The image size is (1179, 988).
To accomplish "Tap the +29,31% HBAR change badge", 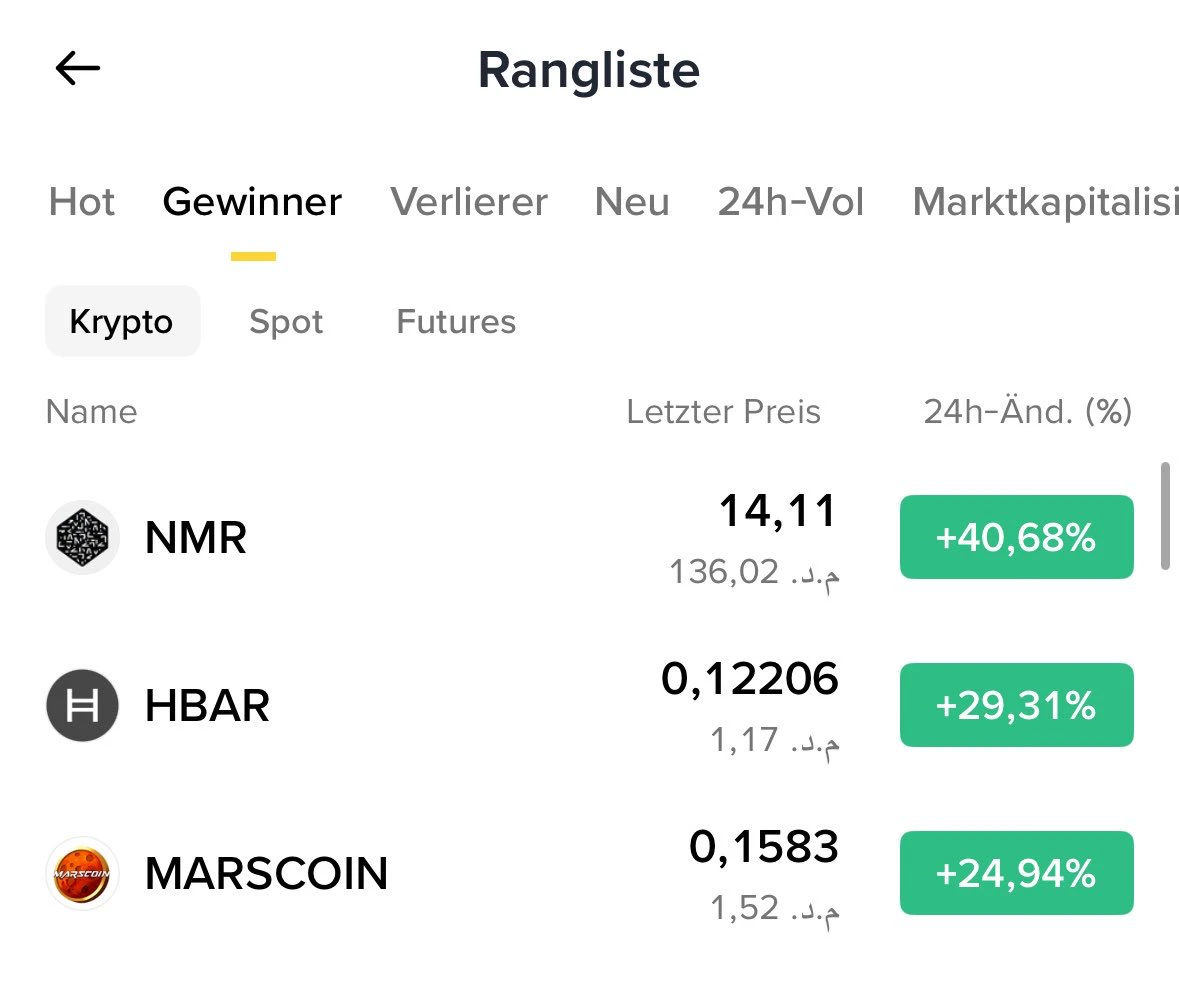I will pos(1017,705).
